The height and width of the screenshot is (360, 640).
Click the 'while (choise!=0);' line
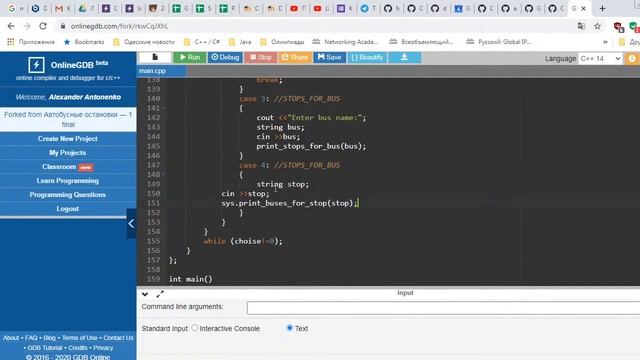(243, 241)
